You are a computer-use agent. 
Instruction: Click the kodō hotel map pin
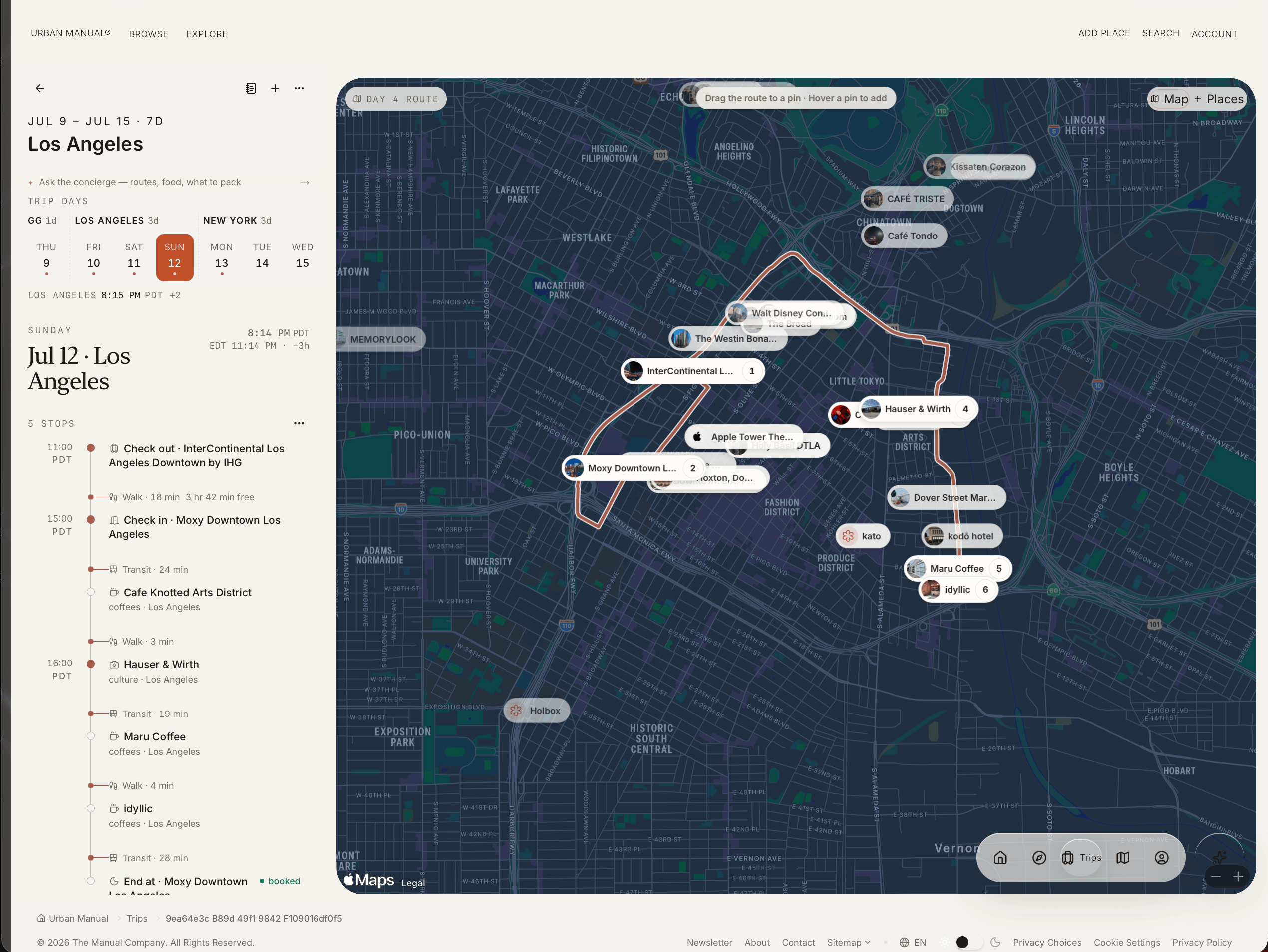962,537
